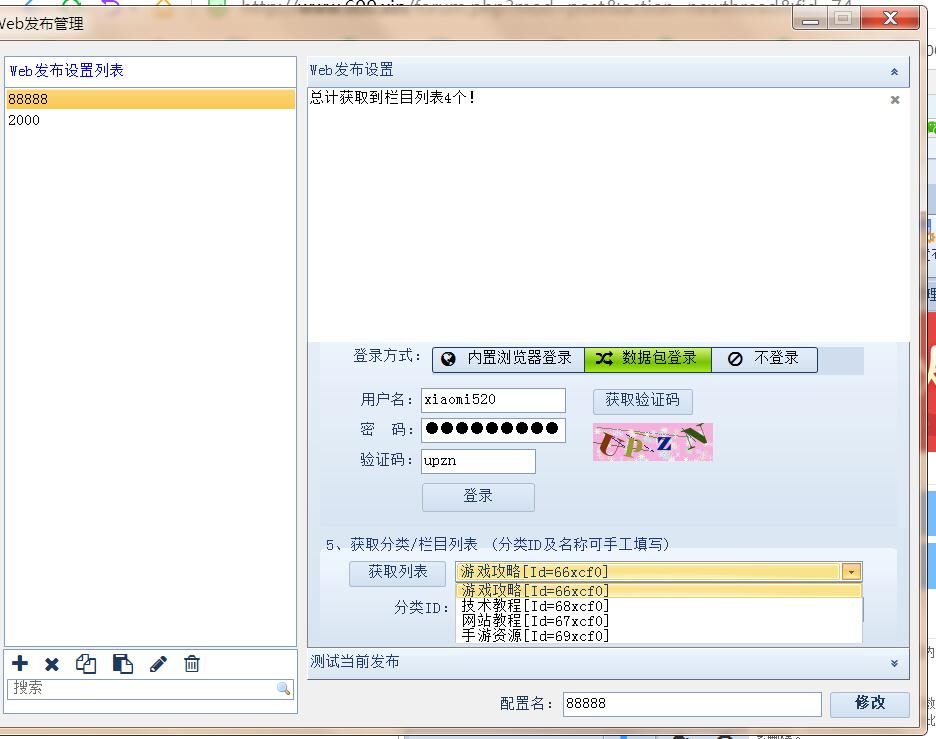Expand the 测试当前发布 section

[894, 663]
